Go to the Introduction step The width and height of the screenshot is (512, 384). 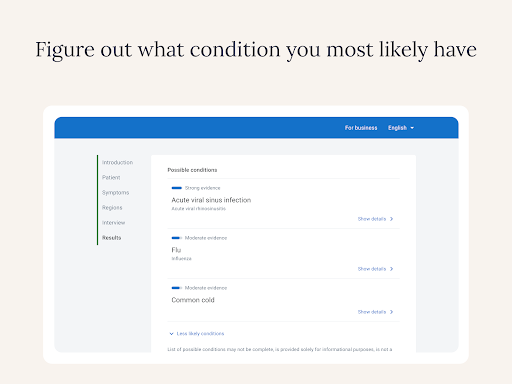point(117,162)
